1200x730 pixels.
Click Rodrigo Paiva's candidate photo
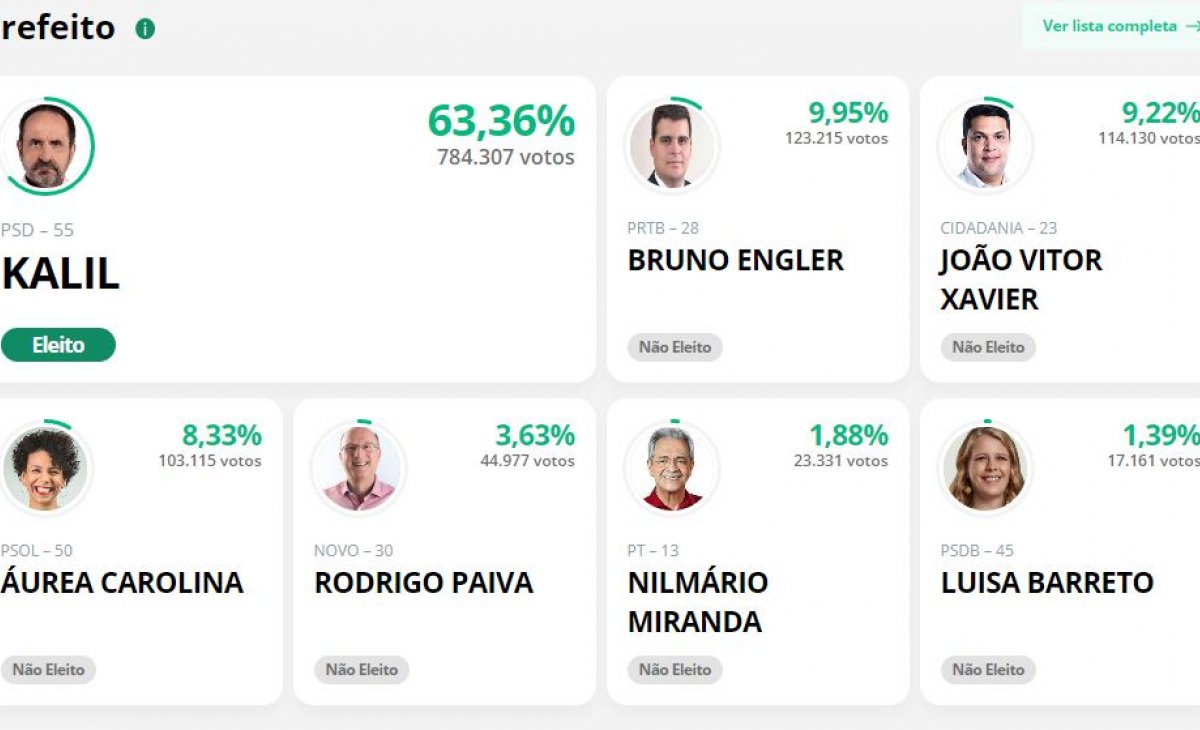click(x=359, y=469)
